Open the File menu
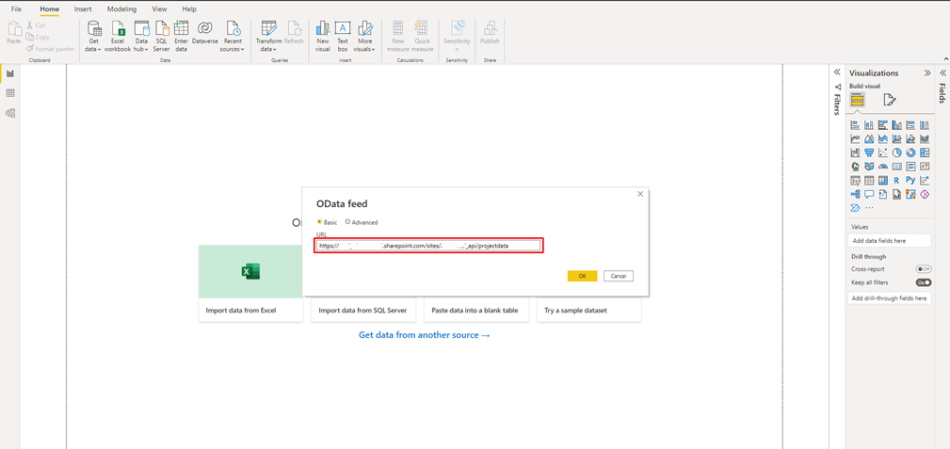This screenshot has height=449, width=950. click(16, 9)
